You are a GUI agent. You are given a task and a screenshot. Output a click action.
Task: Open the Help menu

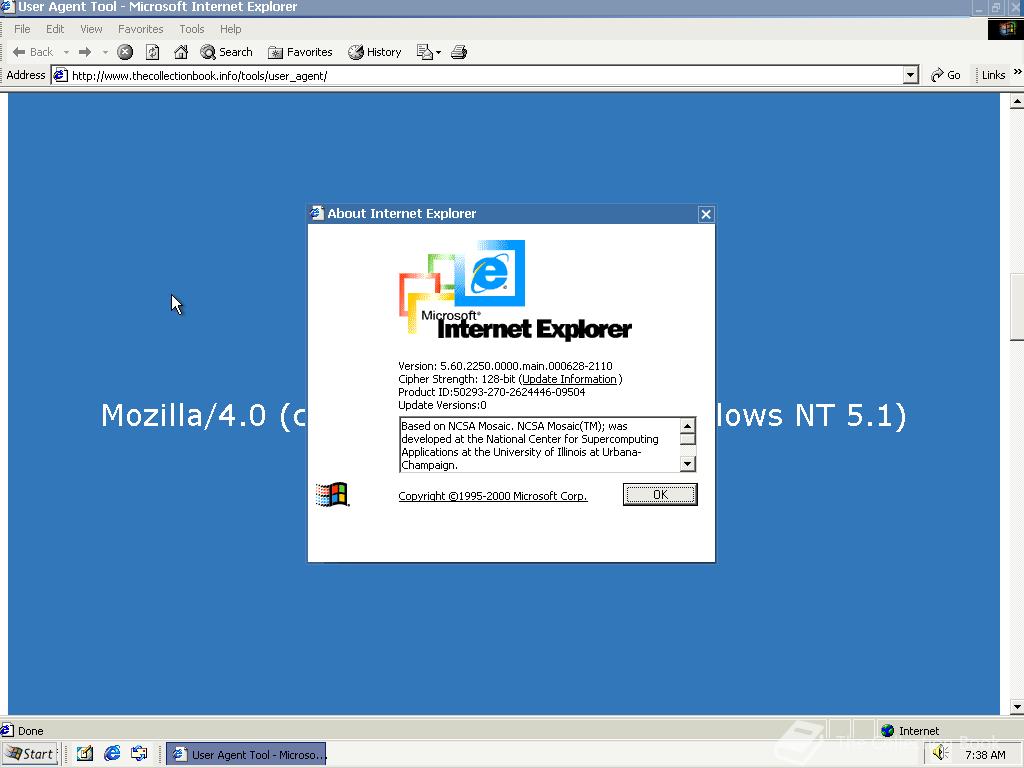pos(231,29)
